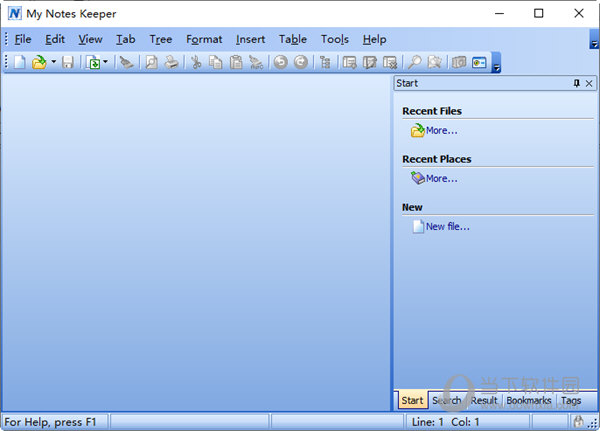Switch to the Bookmarks tab

(x=529, y=400)
